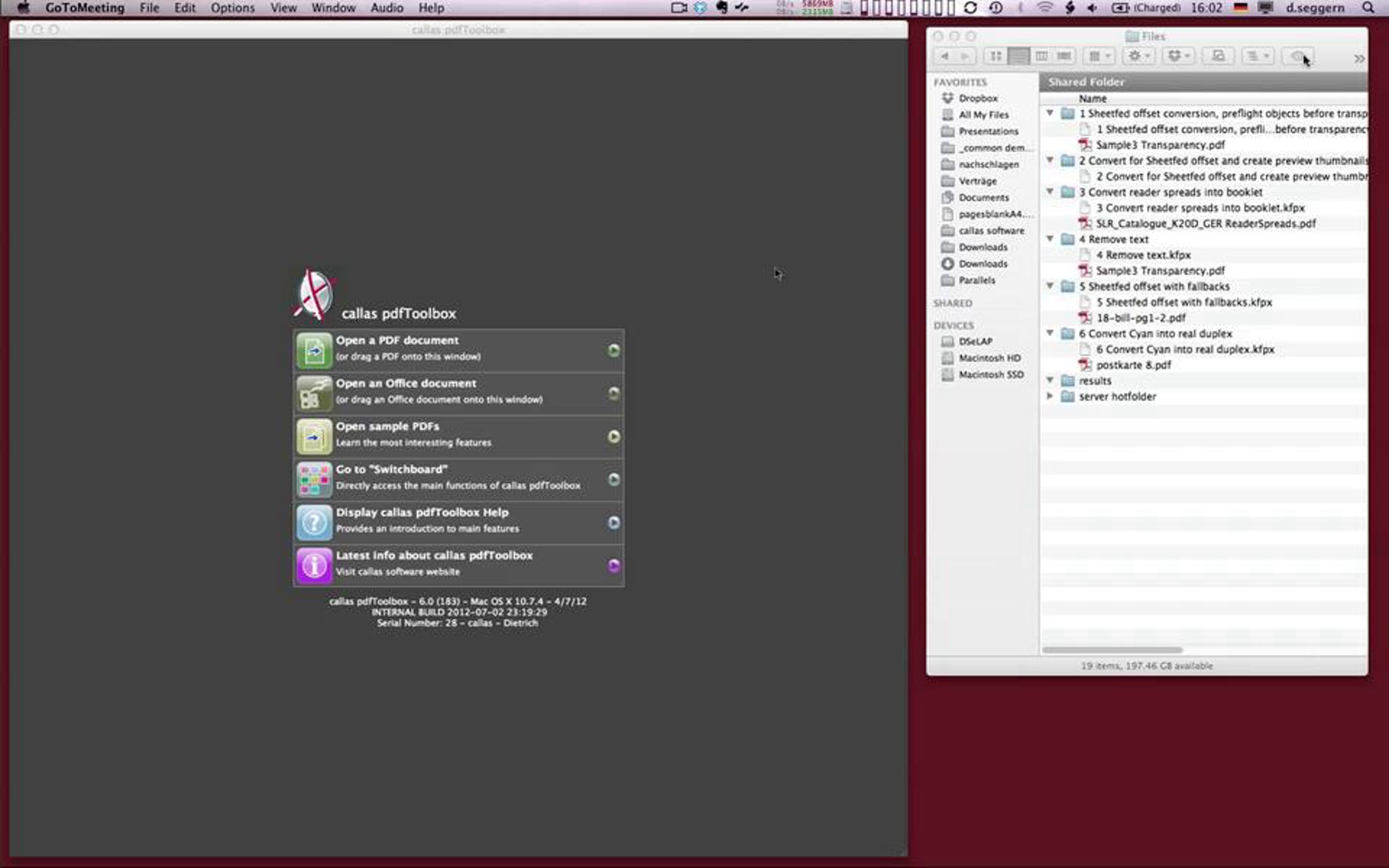Viewport: 1389px width, 868px height.
Task: Collapse the '2 Convert for Sheetfed offset' folder
Action: click(x=1049, y=160)
